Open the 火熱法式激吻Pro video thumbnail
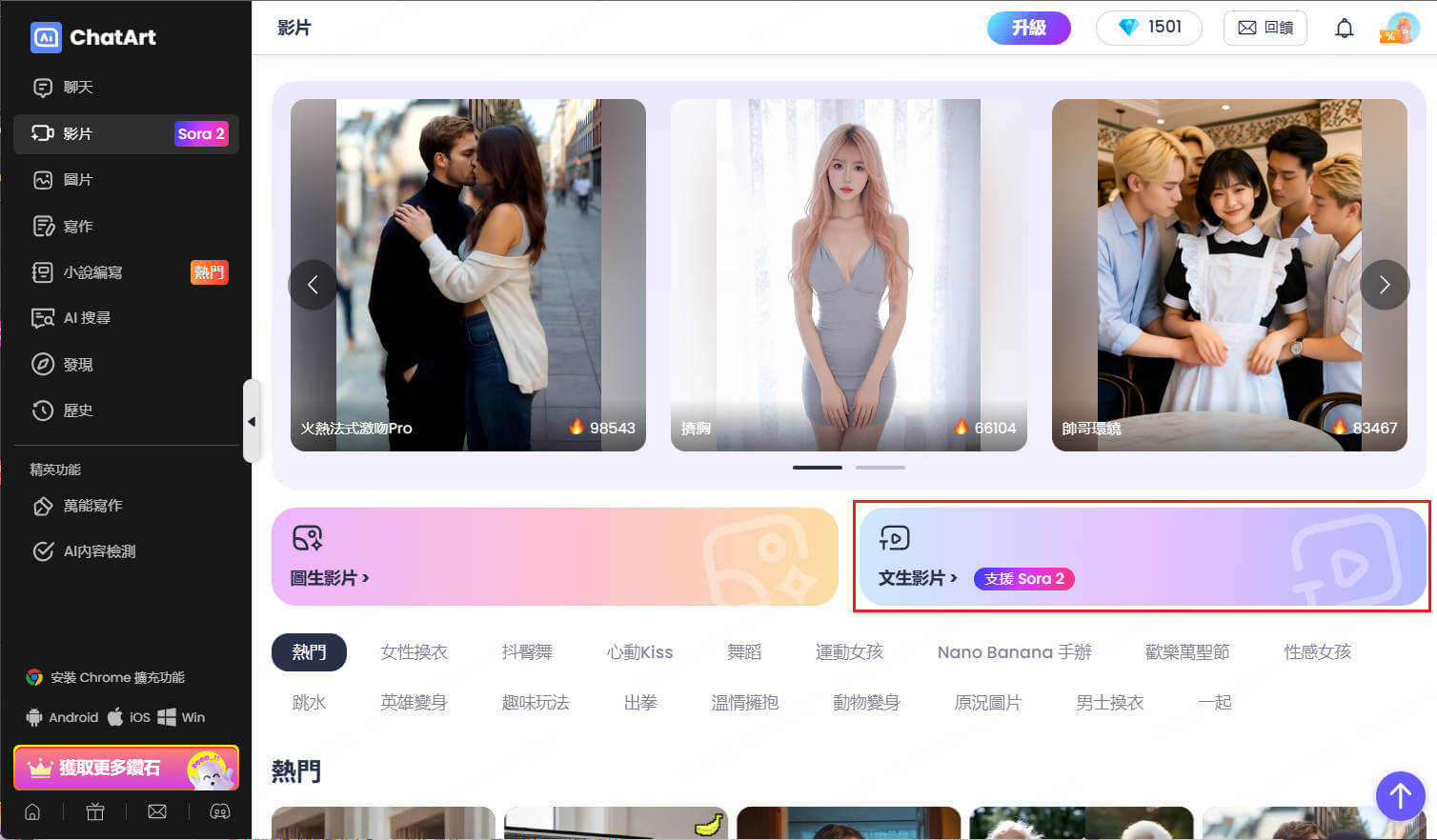Screen dimensions: 1437x840 click(x=468, y=274)
